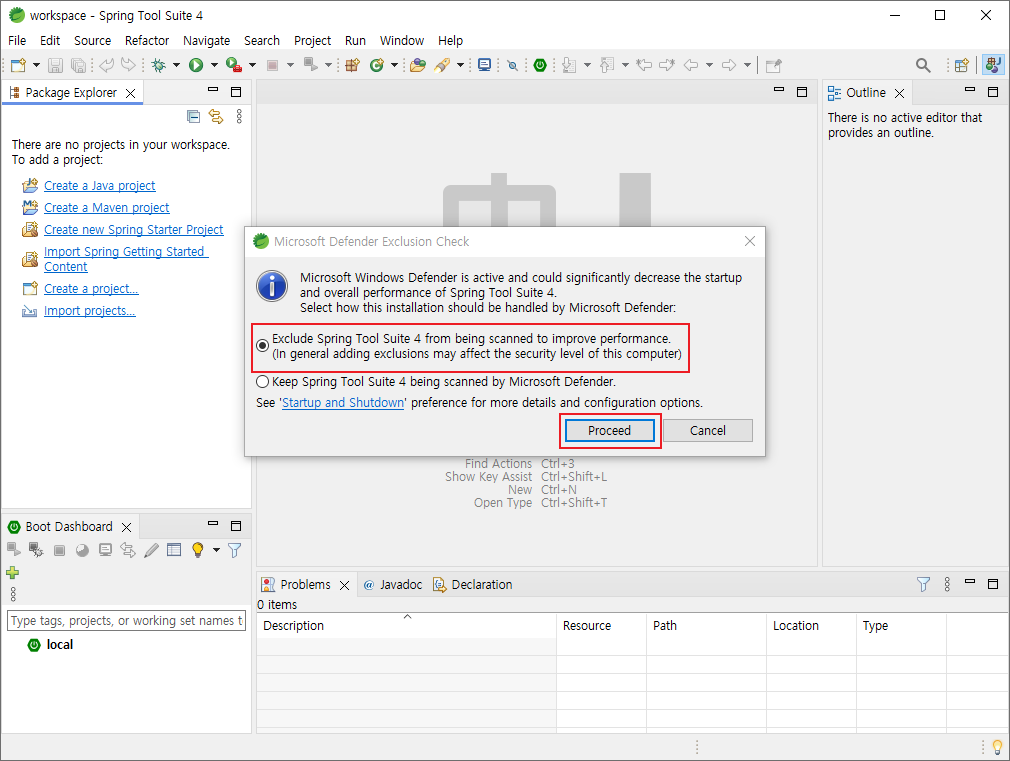This screenshot has height=761, width=1010.
Task: Open the Startup and Shutdown preference link
Action: tap(343, 403)
